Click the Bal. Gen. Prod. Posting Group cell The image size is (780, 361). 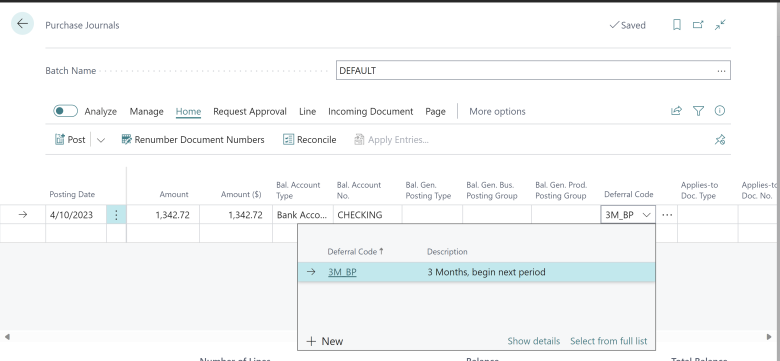tap(566, 215)
